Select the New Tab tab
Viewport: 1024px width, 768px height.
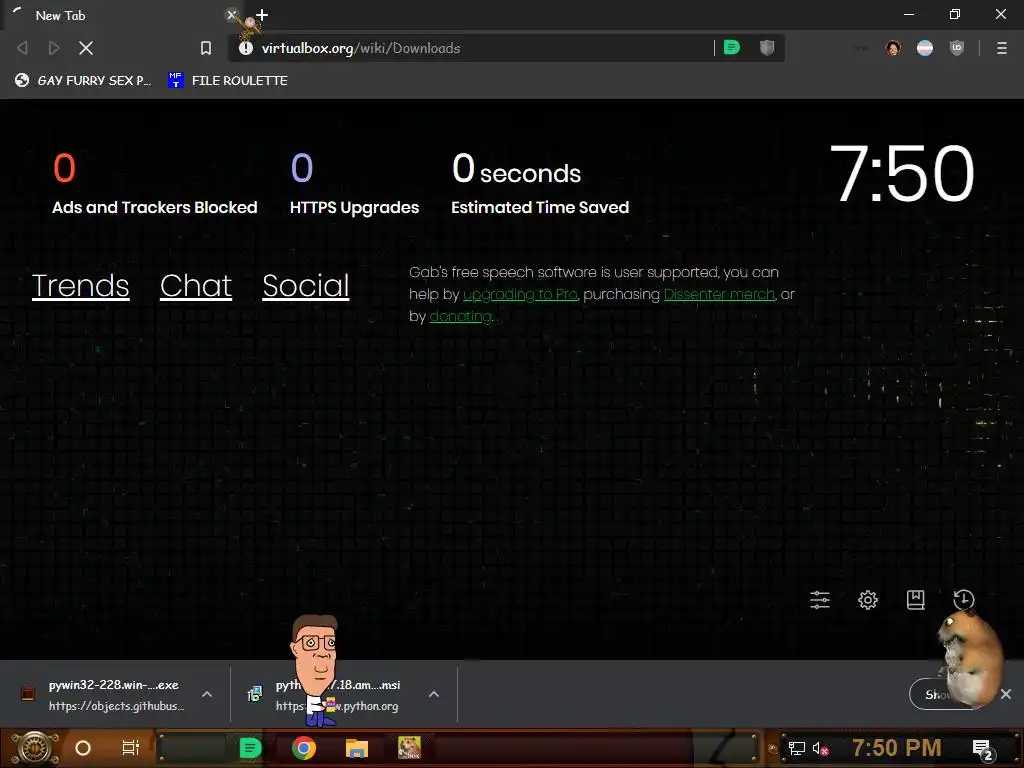123,15
